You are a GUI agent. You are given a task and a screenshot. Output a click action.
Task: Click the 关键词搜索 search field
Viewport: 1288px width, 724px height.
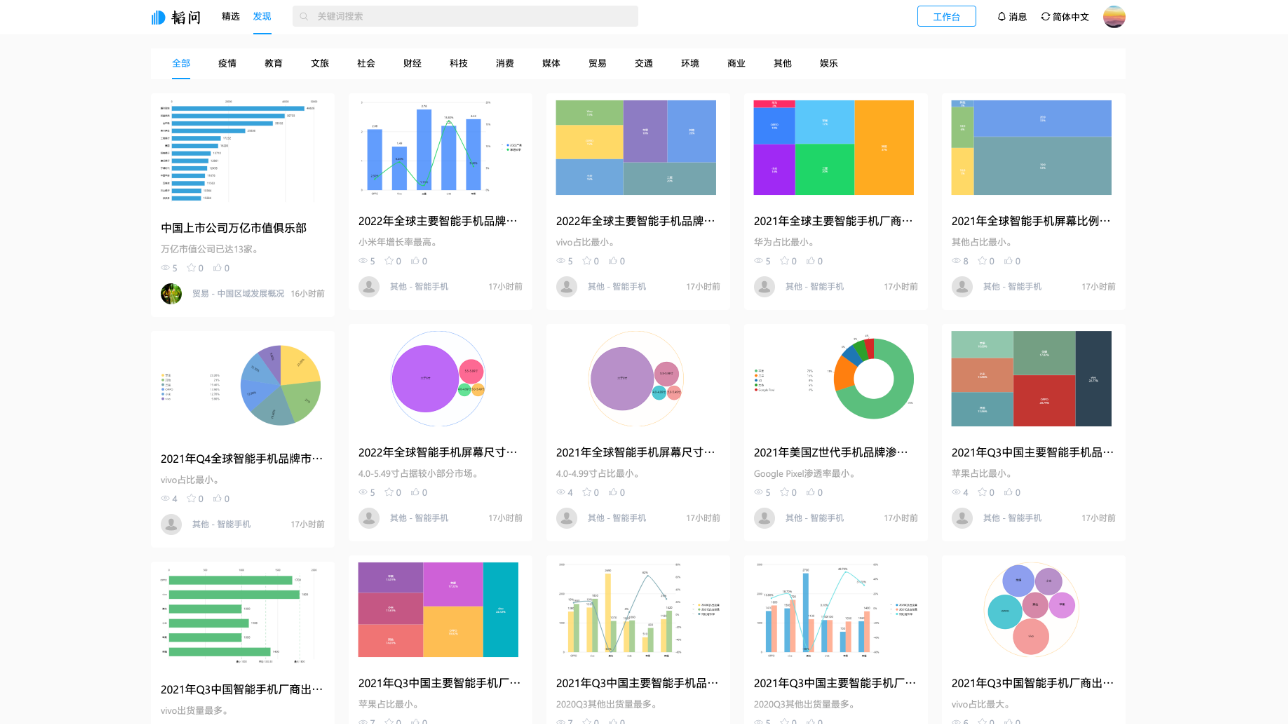pyautogui.click(x=470, y=16)
